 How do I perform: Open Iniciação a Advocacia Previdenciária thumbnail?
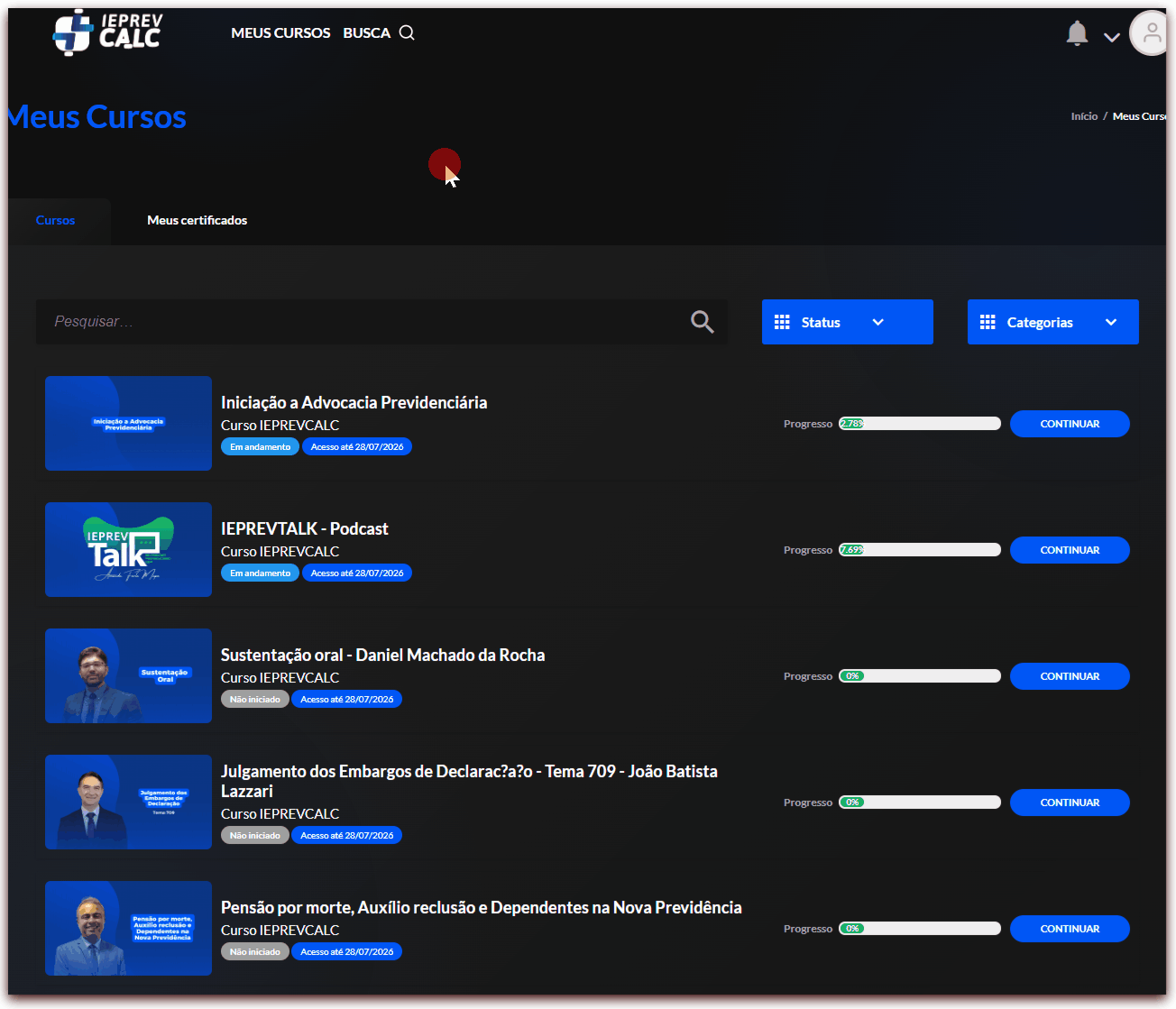pyautogui.click(x=128, y=423)
